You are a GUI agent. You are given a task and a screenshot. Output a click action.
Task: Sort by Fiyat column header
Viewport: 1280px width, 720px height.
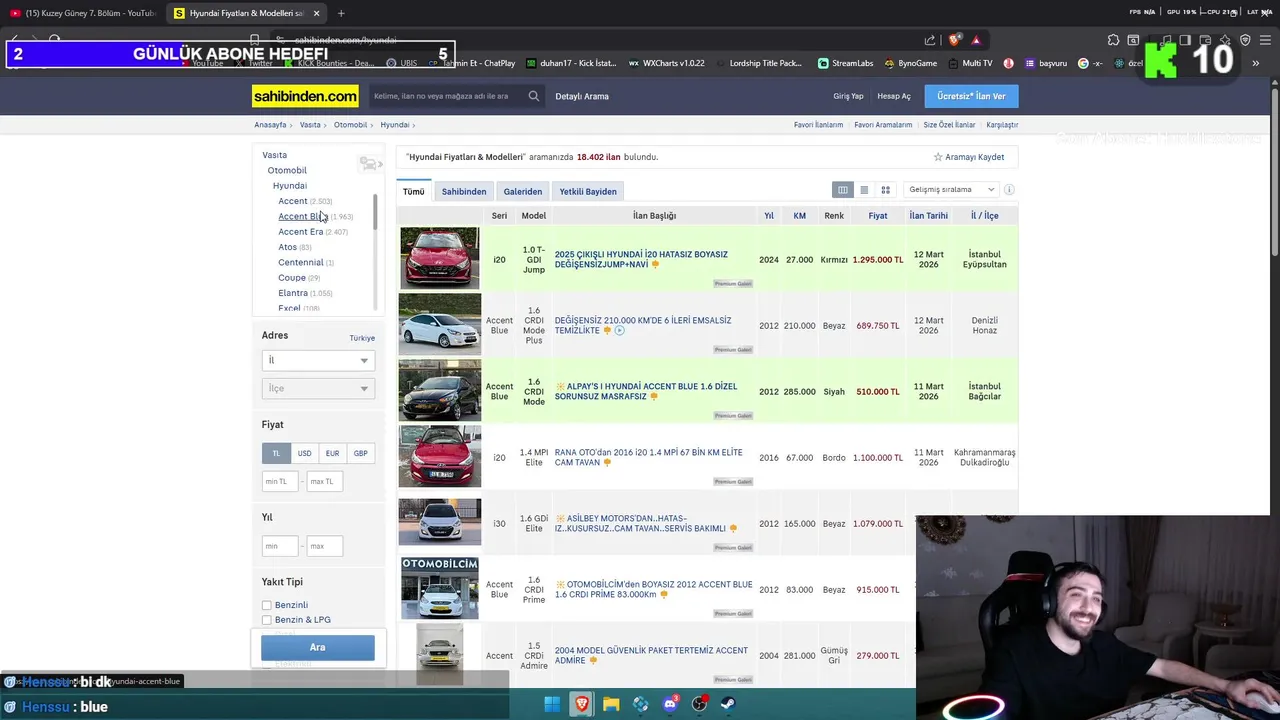[x=878, y=216]
